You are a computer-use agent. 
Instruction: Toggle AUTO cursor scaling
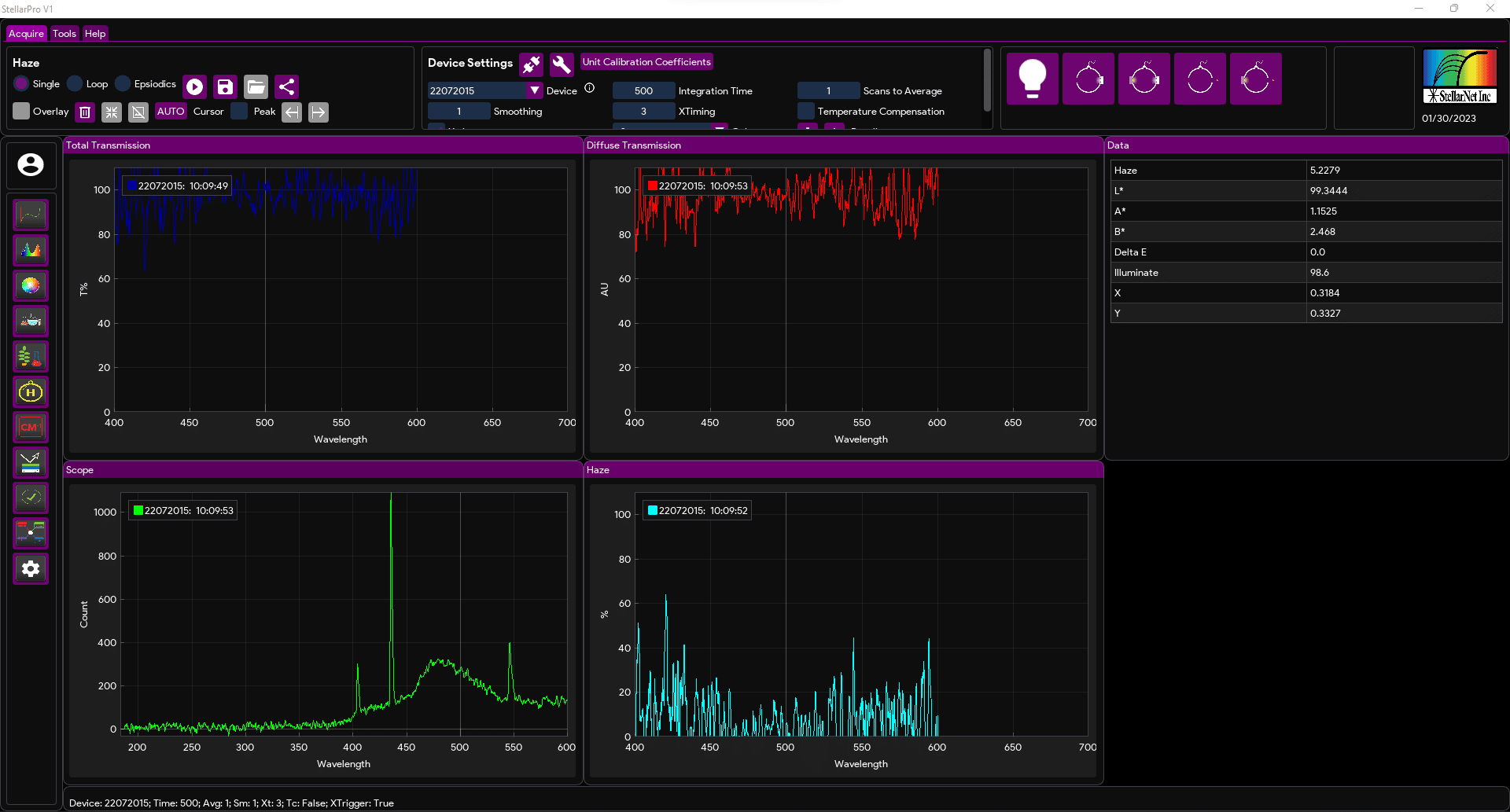coord(170,111)
